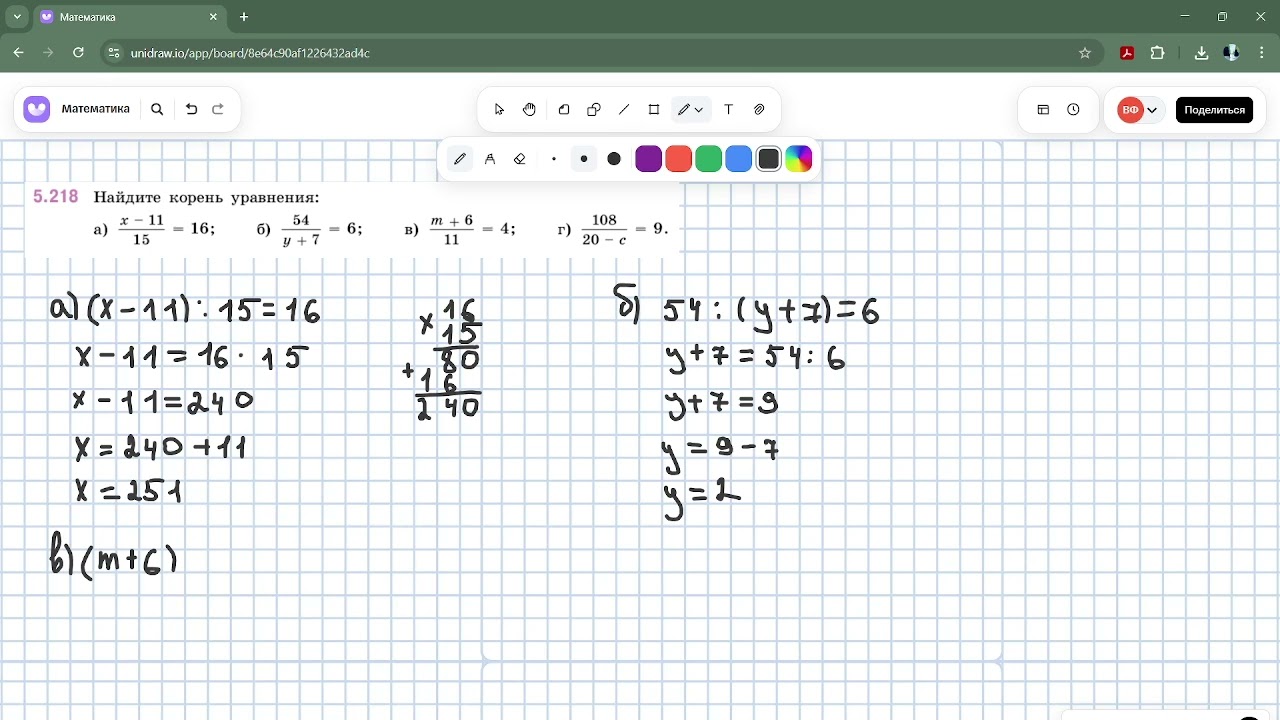Open the browser extensions puzzle icon
1280x720 pixels.
click(x=1158, y=53)
